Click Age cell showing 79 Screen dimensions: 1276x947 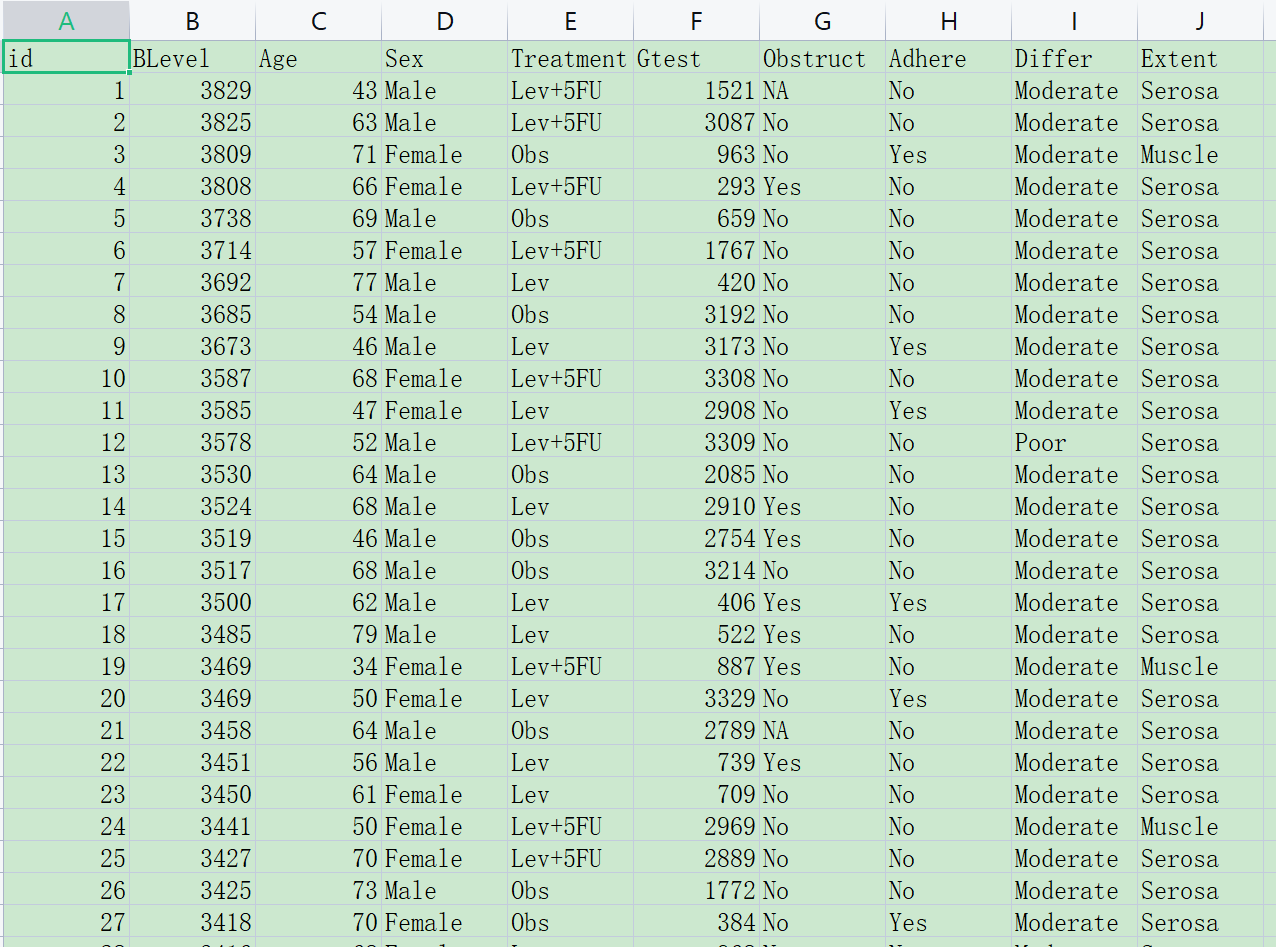318,635
